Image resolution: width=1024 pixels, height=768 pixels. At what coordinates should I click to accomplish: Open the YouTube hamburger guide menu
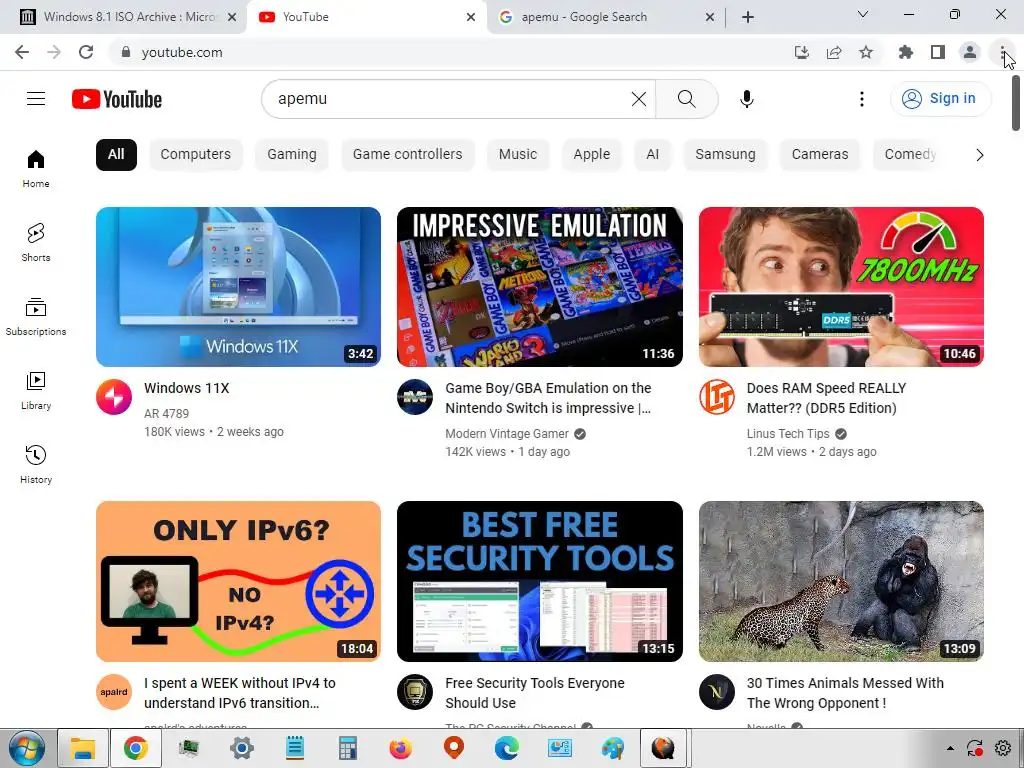pos(36,99)
